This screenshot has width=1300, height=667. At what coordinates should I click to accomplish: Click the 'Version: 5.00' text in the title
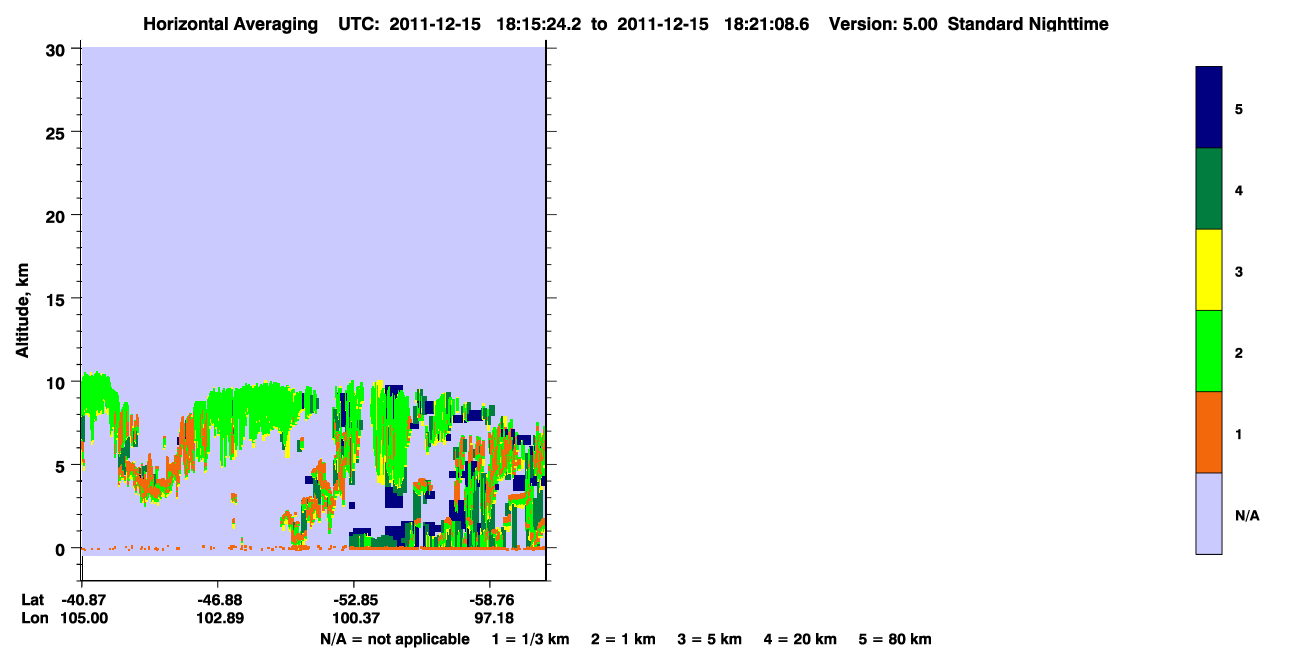pos(883,24)
